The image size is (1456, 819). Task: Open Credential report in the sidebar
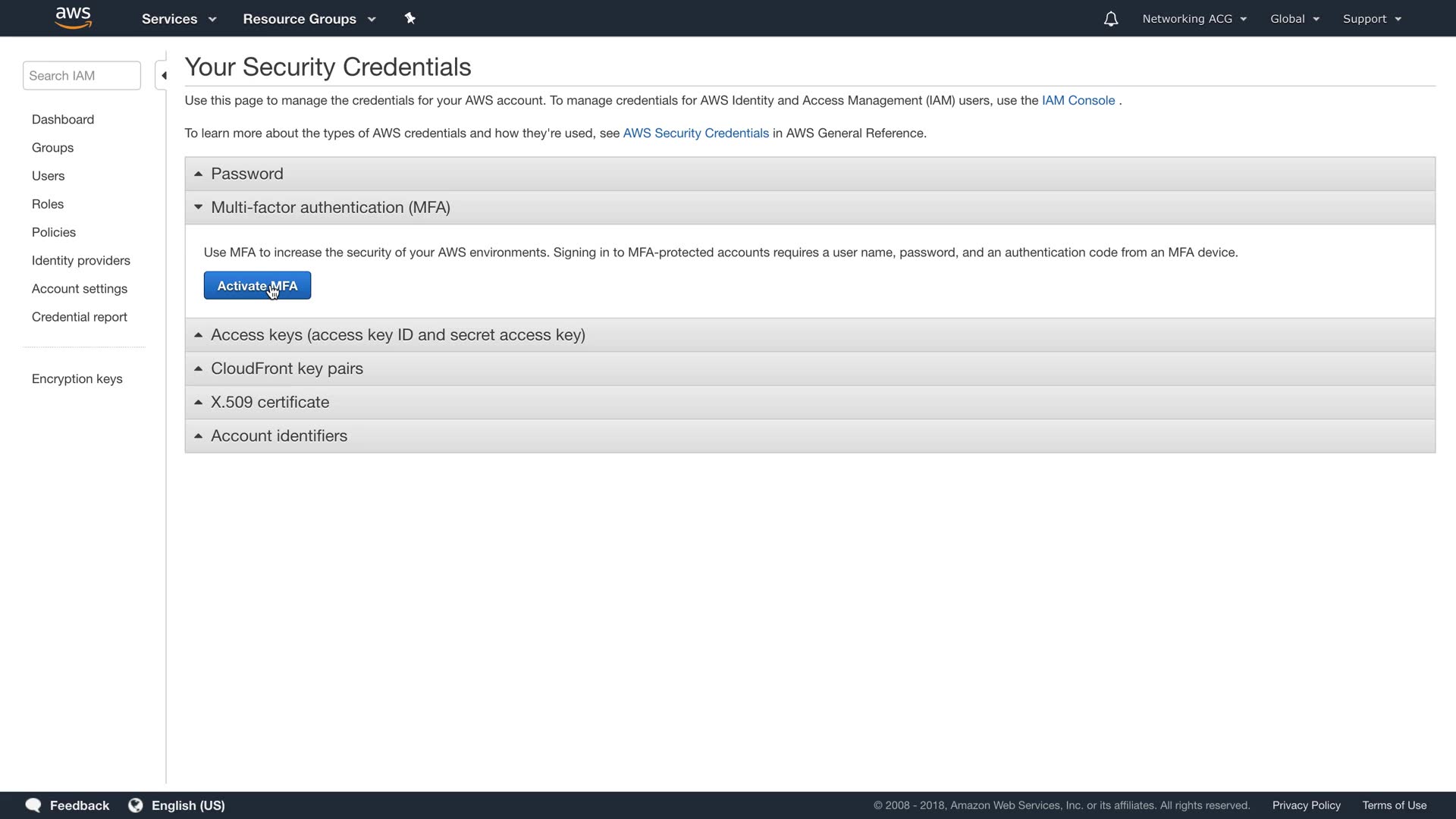pos(79,317)
